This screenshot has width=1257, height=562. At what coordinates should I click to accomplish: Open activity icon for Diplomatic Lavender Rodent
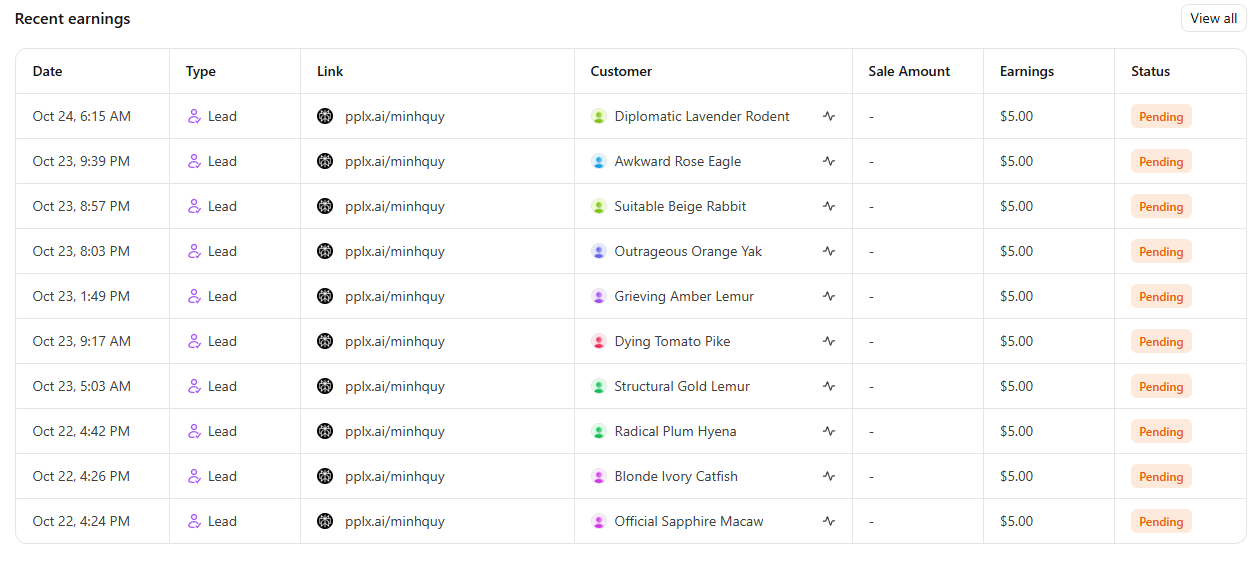(829, 116)
